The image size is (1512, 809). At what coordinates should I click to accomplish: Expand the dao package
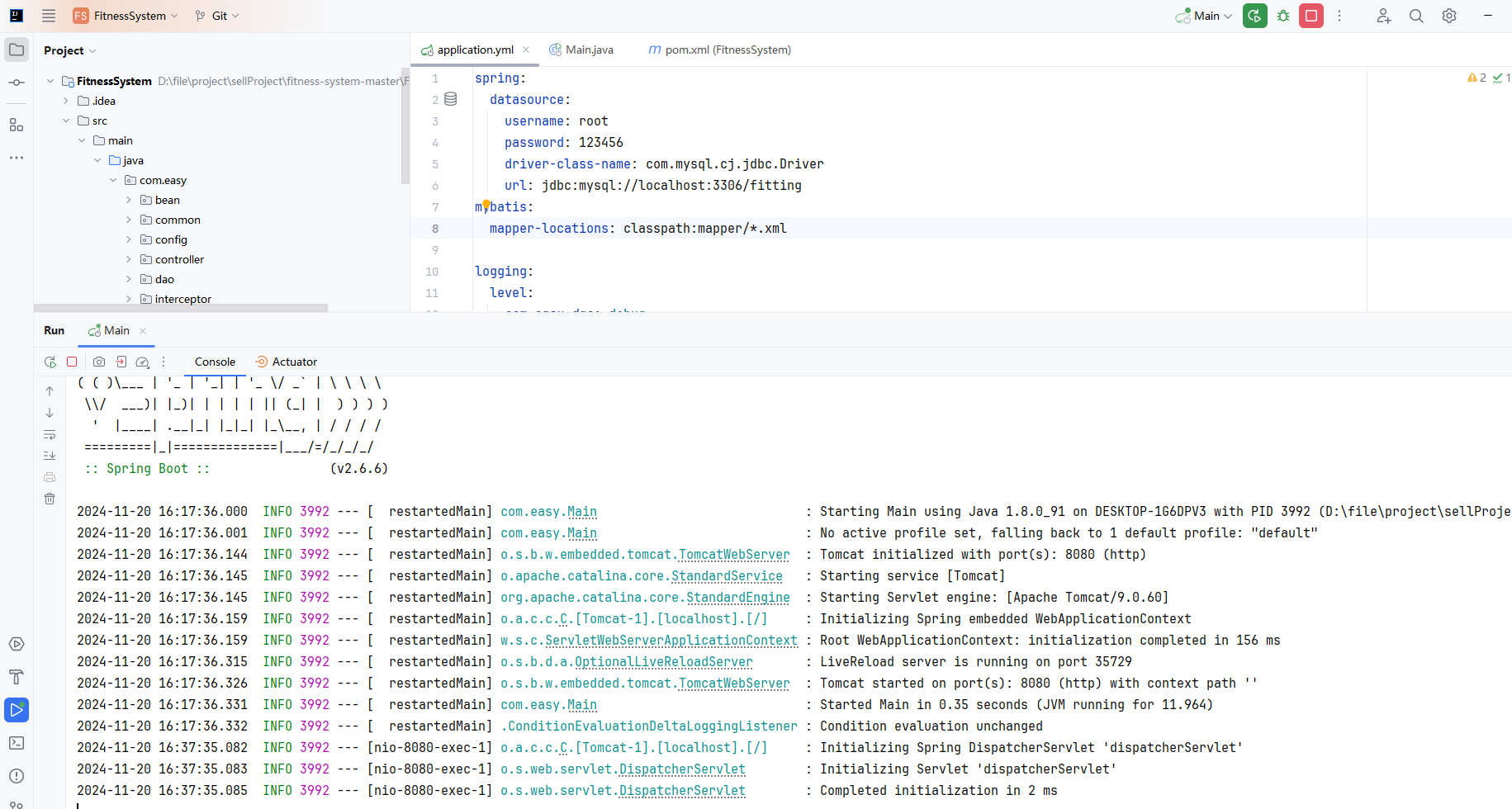(x=129, y=279)
